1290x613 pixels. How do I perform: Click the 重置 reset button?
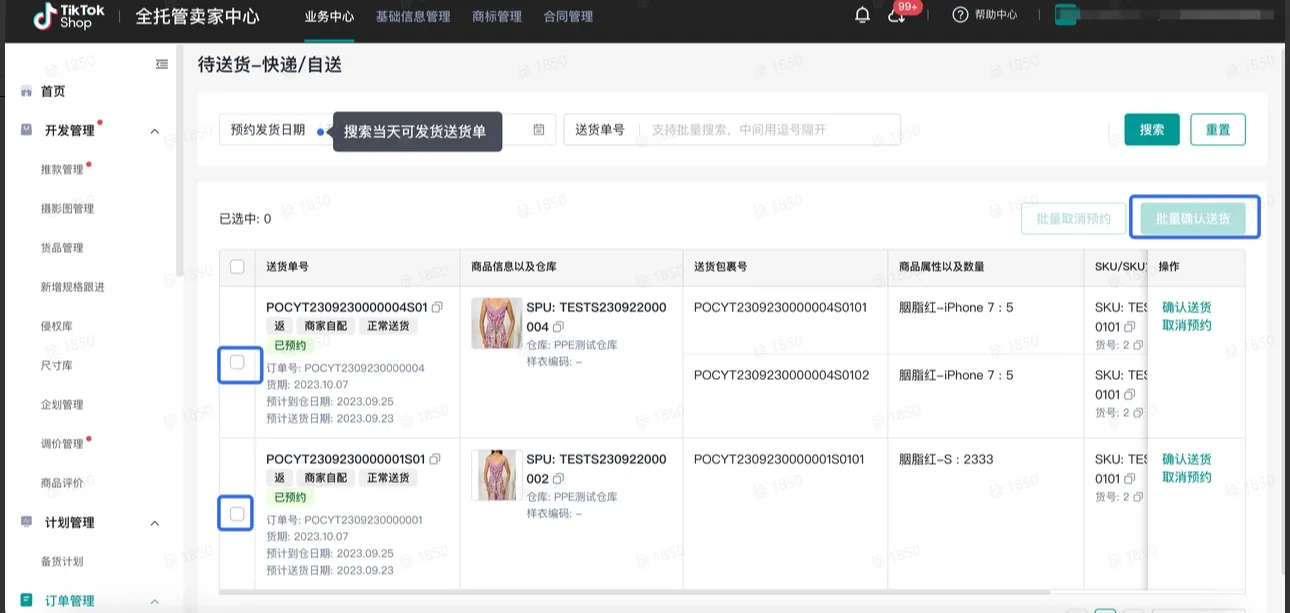tap(1218, 130)
